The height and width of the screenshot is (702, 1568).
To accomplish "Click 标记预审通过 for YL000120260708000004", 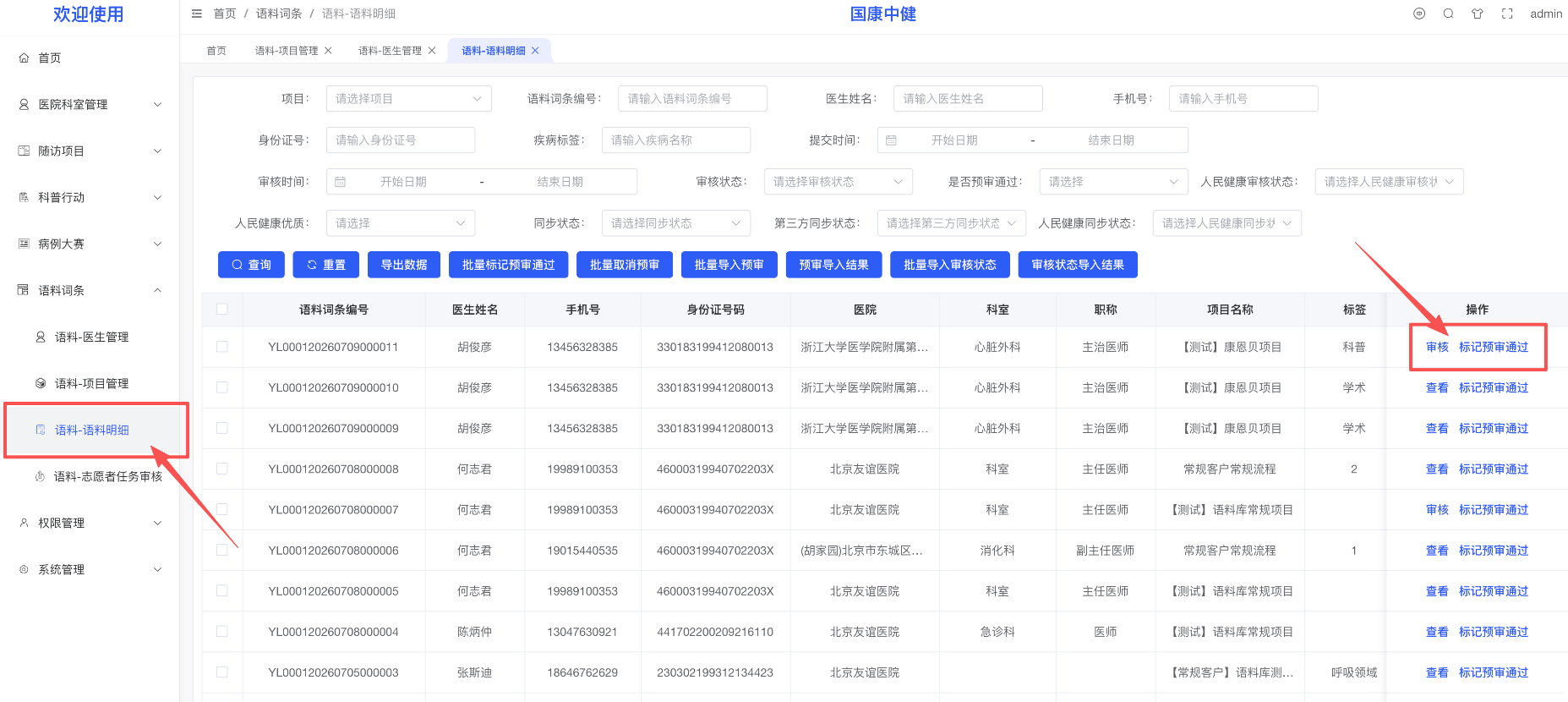I will [1494, 632].
